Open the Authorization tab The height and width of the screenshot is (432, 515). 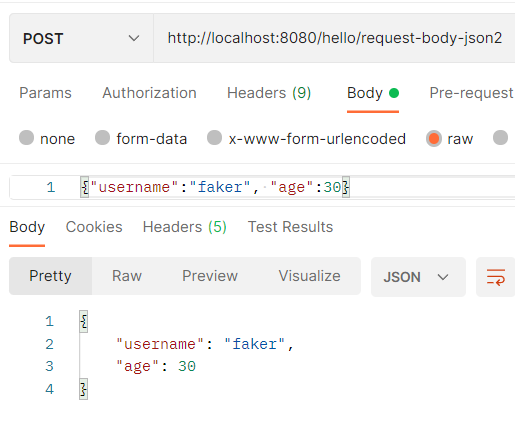pos(149,93)
